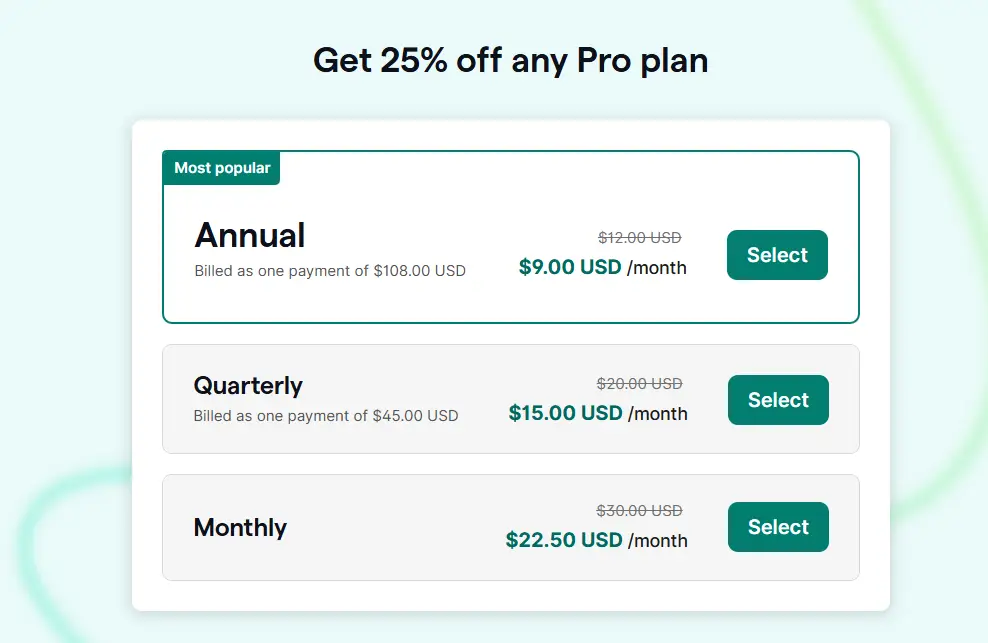Click the Annual plan title
The height and width of the screenshot is (643, 988).
pyautogui.click(x=250, y=235)
